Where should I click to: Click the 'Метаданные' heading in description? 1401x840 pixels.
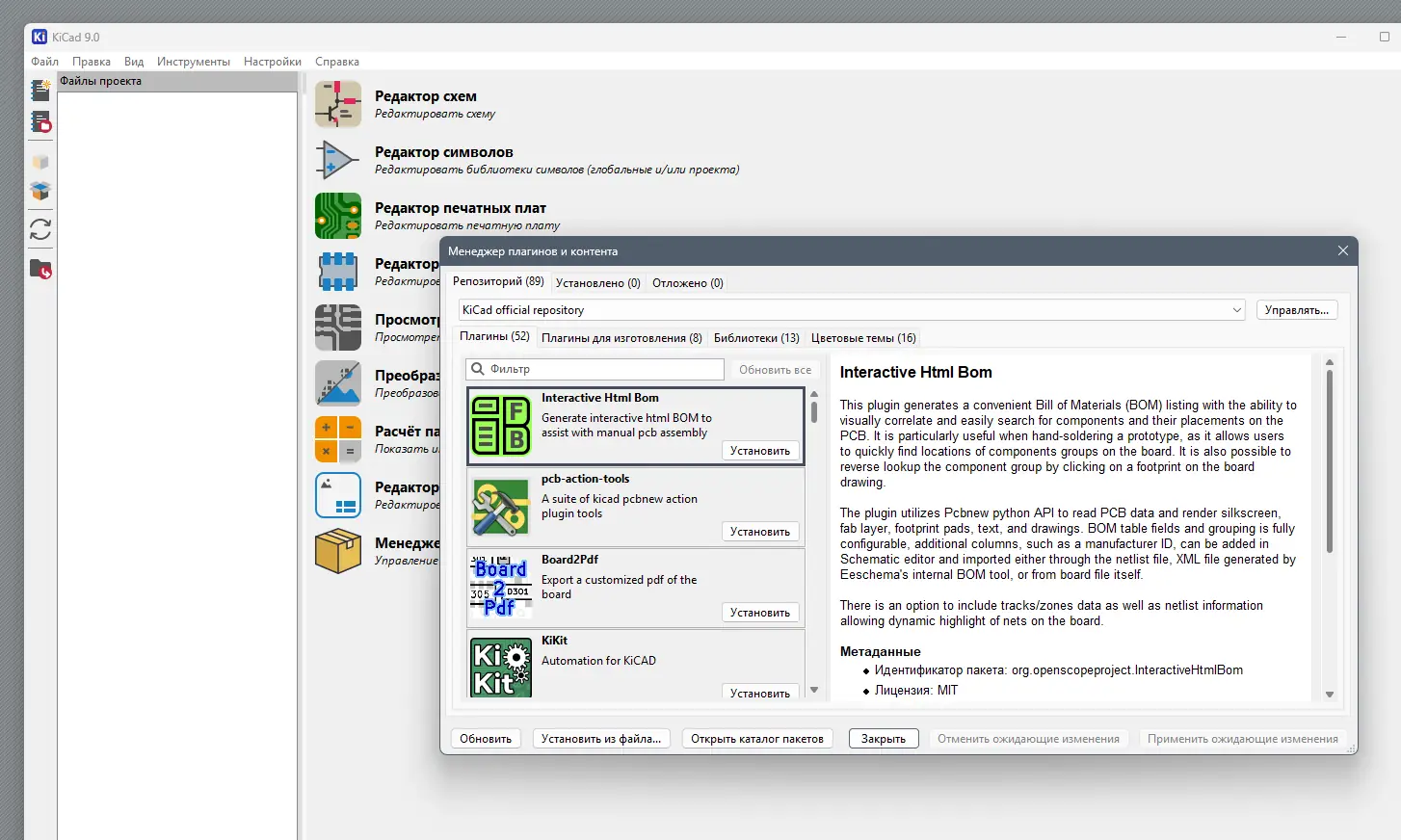(881, 651)
